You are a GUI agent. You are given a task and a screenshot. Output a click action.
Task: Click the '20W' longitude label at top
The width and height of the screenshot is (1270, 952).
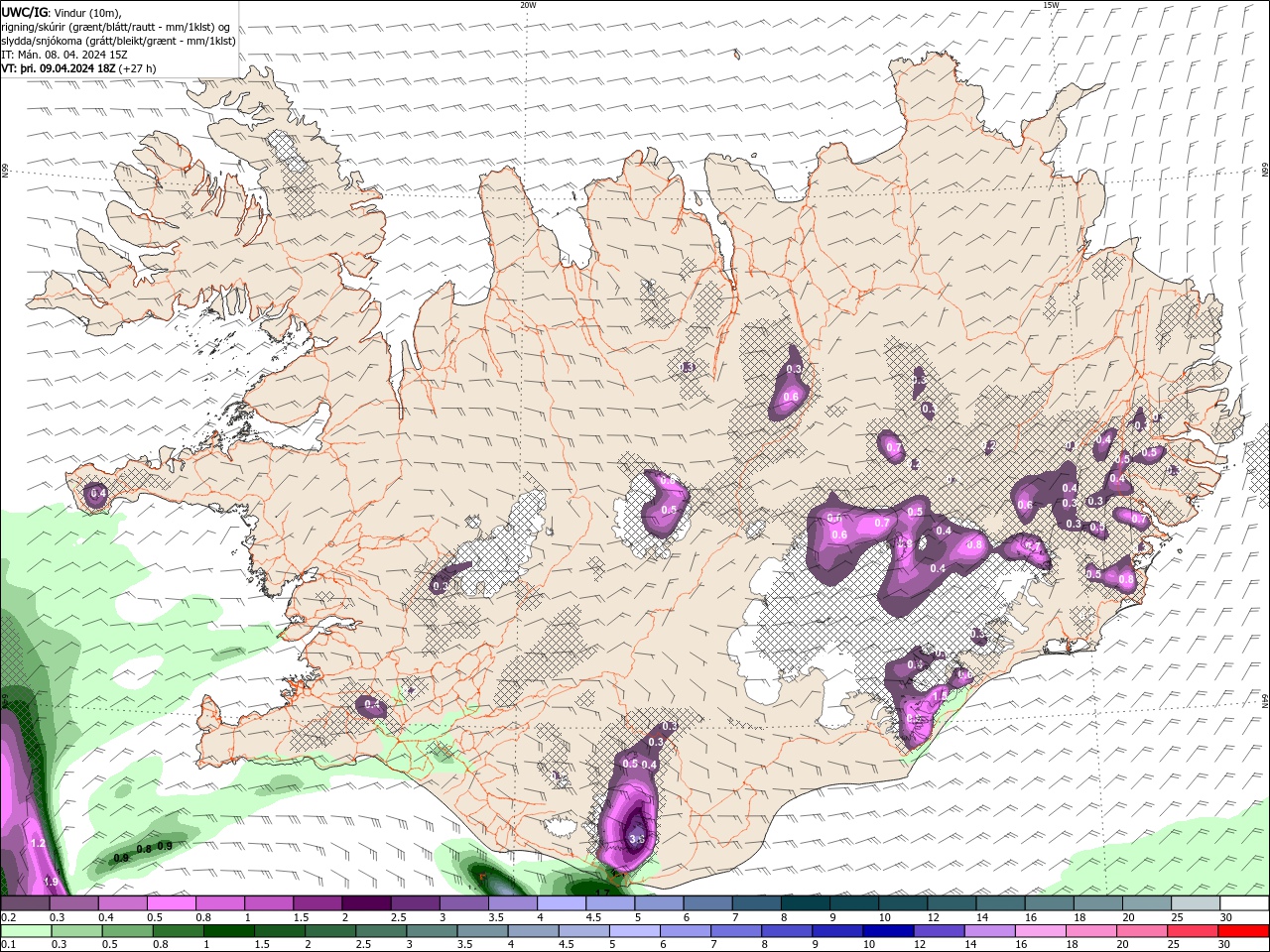point(528,5)
